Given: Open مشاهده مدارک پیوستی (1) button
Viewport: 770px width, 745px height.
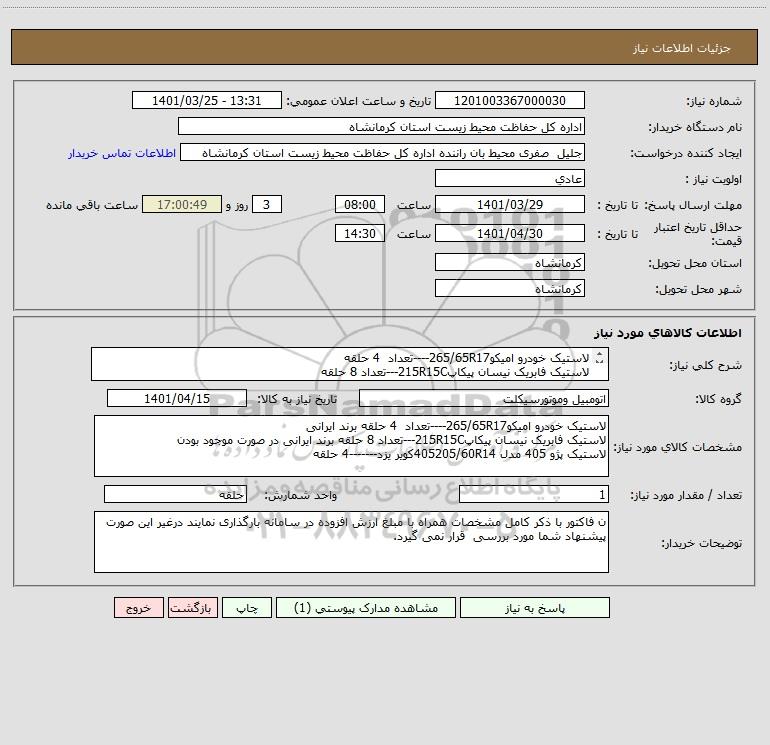Looking at the screenshot, I should [x=366, y=607].
